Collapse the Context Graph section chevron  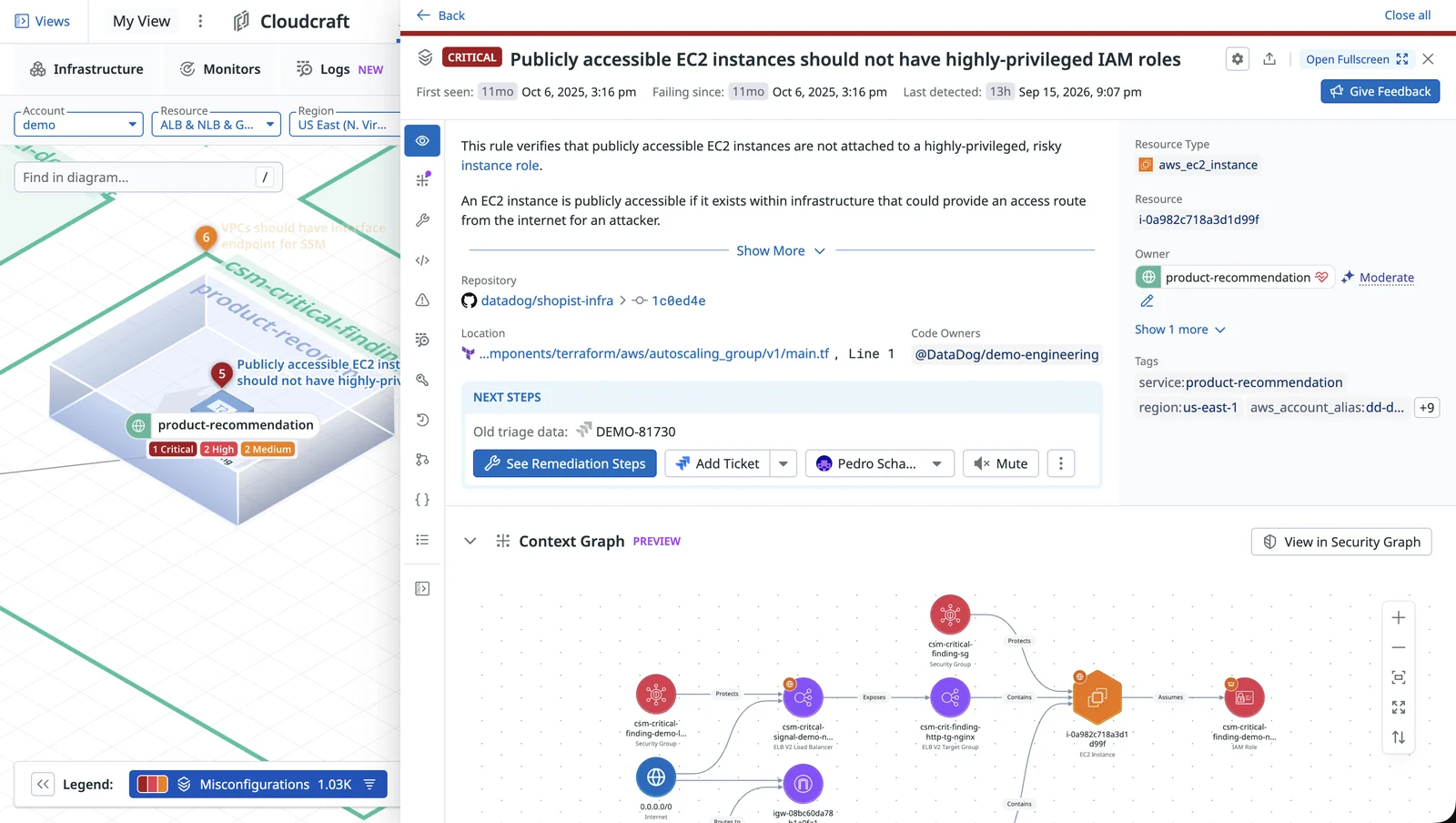(470, 541)
